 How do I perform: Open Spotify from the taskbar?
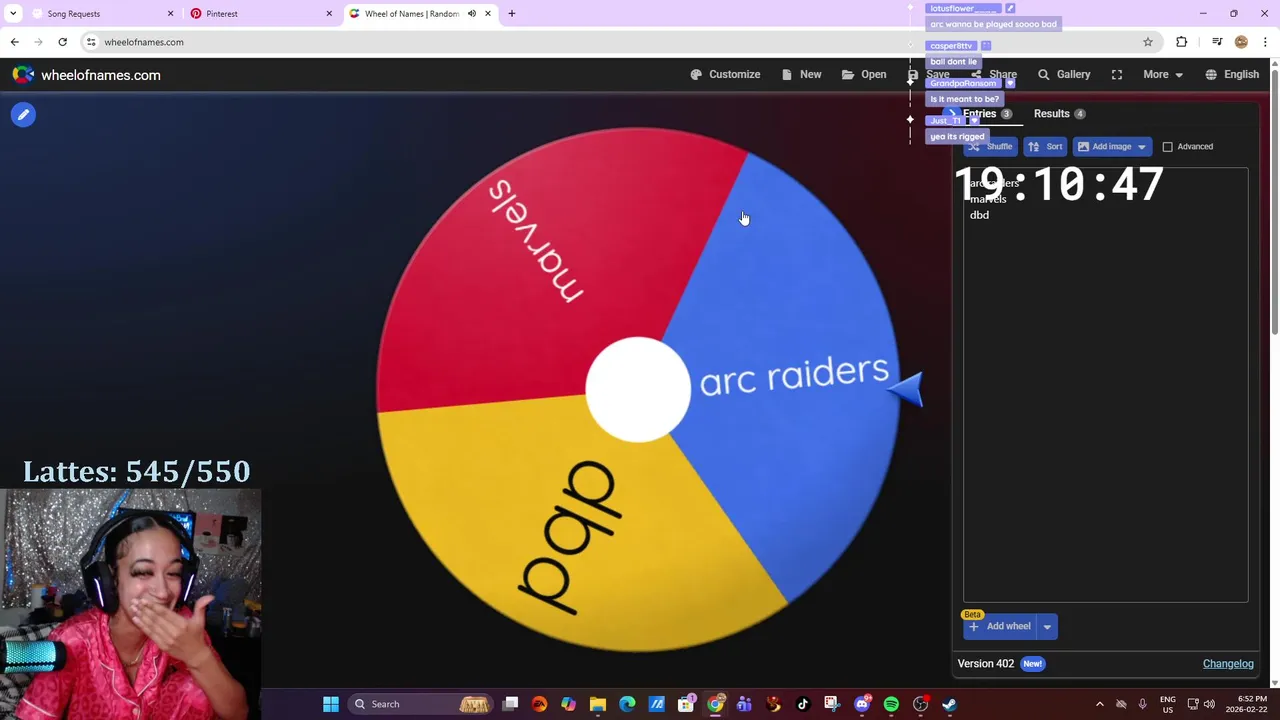pyautogui.click(x=891, y=704)
